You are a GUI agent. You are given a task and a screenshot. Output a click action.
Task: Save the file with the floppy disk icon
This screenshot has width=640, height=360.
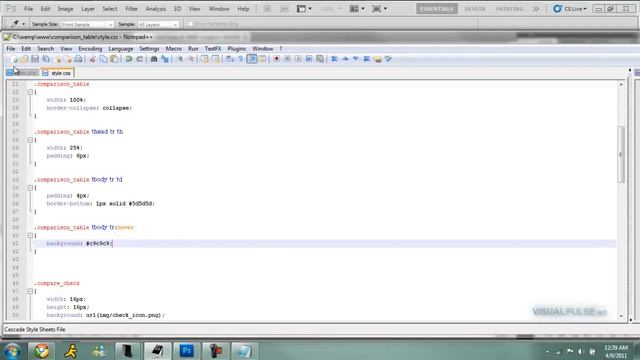[35, 59]
